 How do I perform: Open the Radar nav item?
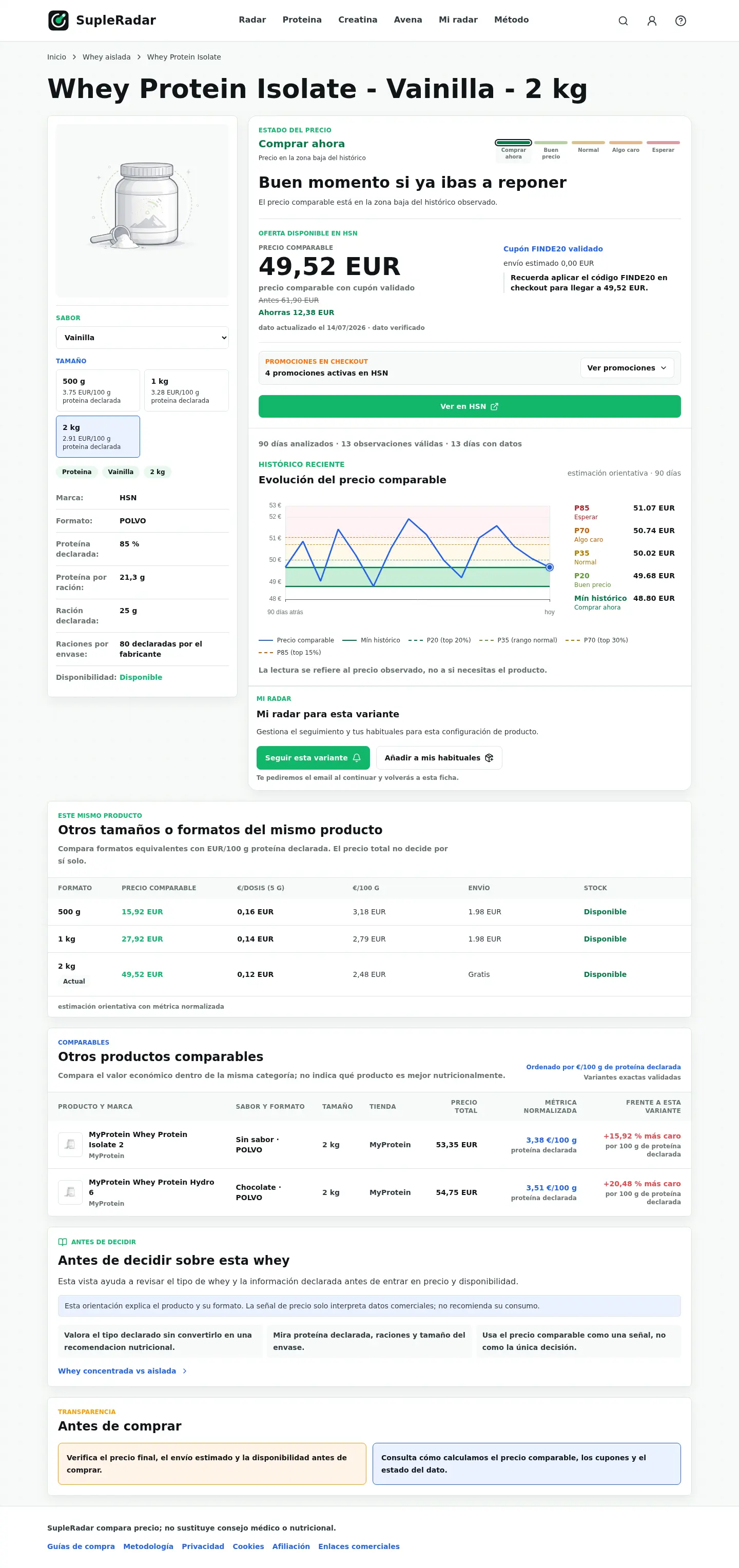[252, 19]
